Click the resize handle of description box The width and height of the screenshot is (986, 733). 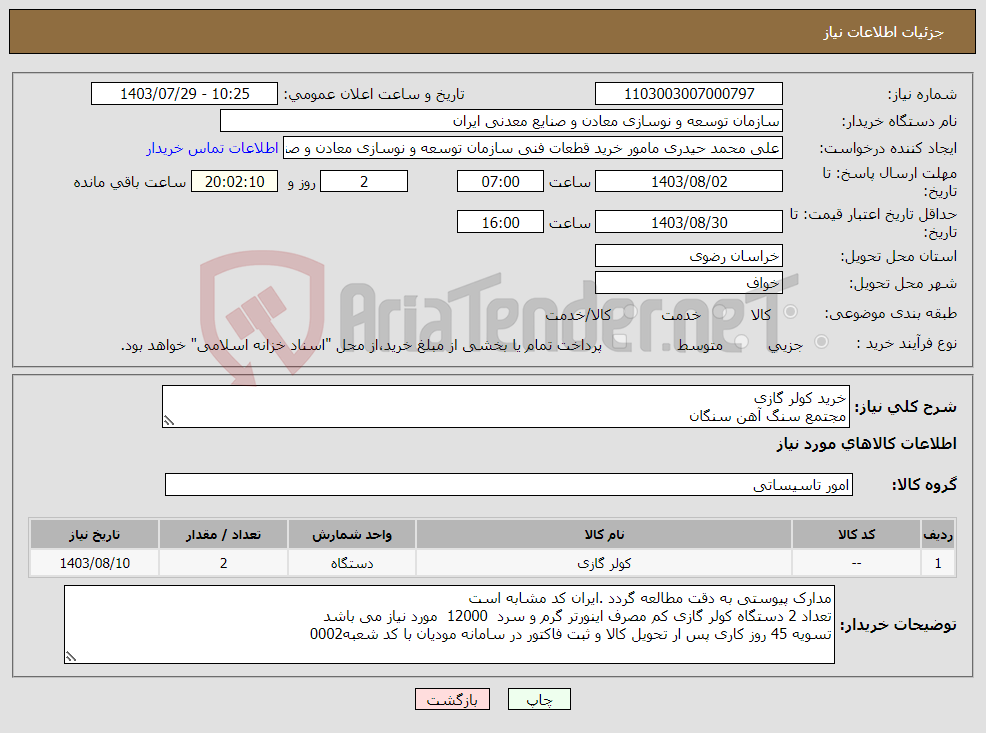169,421
